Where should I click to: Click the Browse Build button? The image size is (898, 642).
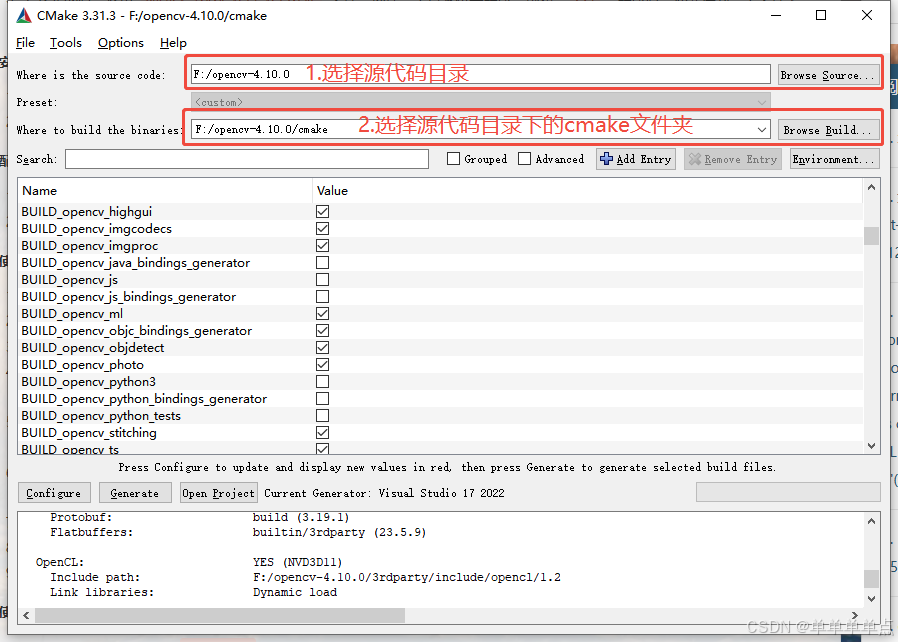(827, 130)
